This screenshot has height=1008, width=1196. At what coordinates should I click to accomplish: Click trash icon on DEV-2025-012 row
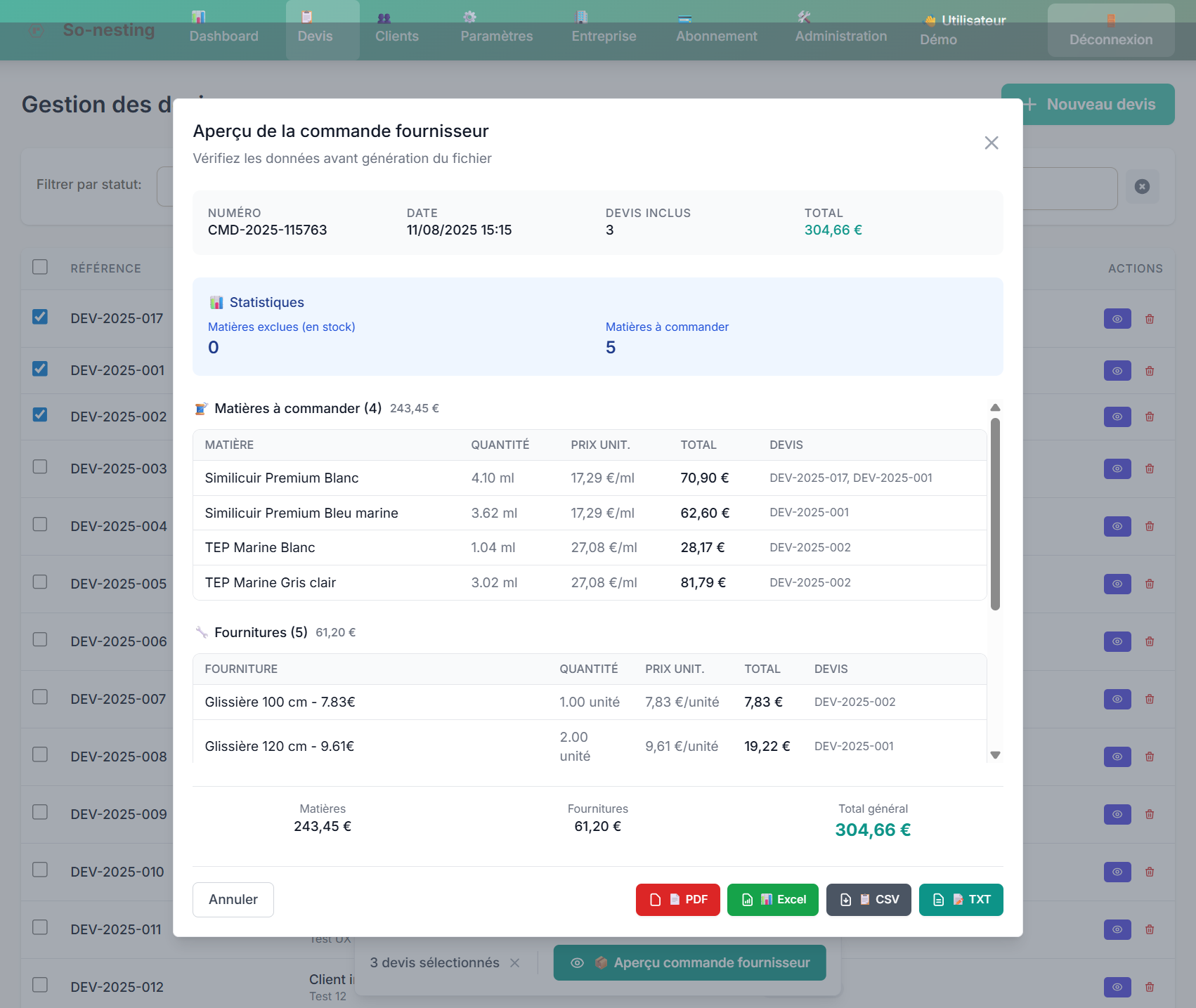1150,987
